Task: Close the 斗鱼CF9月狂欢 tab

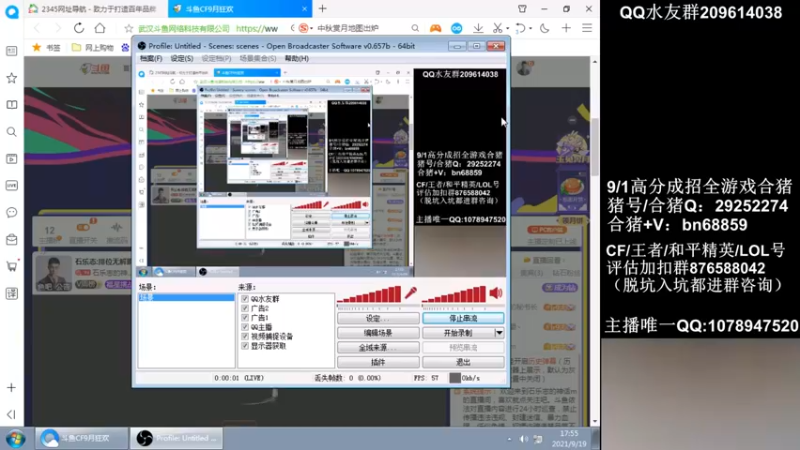Action: 305,9
